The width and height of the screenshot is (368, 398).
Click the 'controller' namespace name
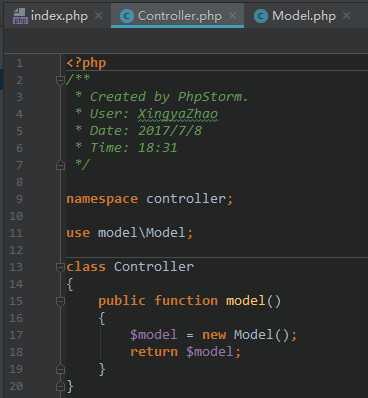tap(186, 199)
